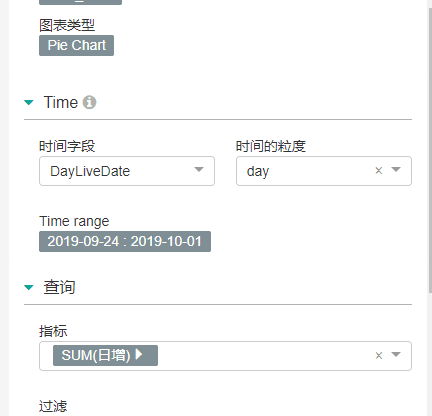
Task: Click the 过滤 filter label
Action: (x=53, y=406)
